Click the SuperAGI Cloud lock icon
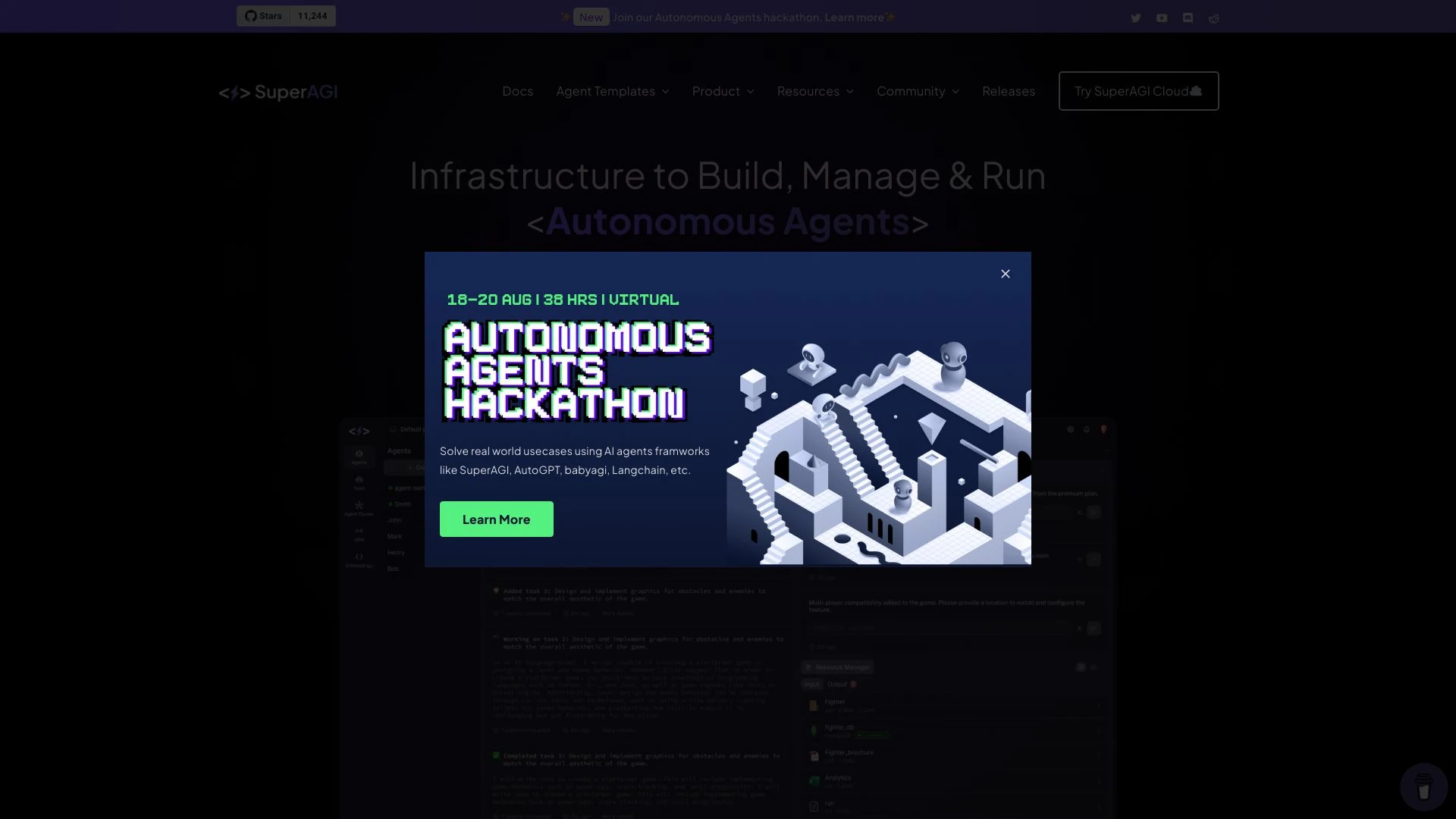Image resolution: width=1456 pixels, height=819 pixels. (1195, 90)
